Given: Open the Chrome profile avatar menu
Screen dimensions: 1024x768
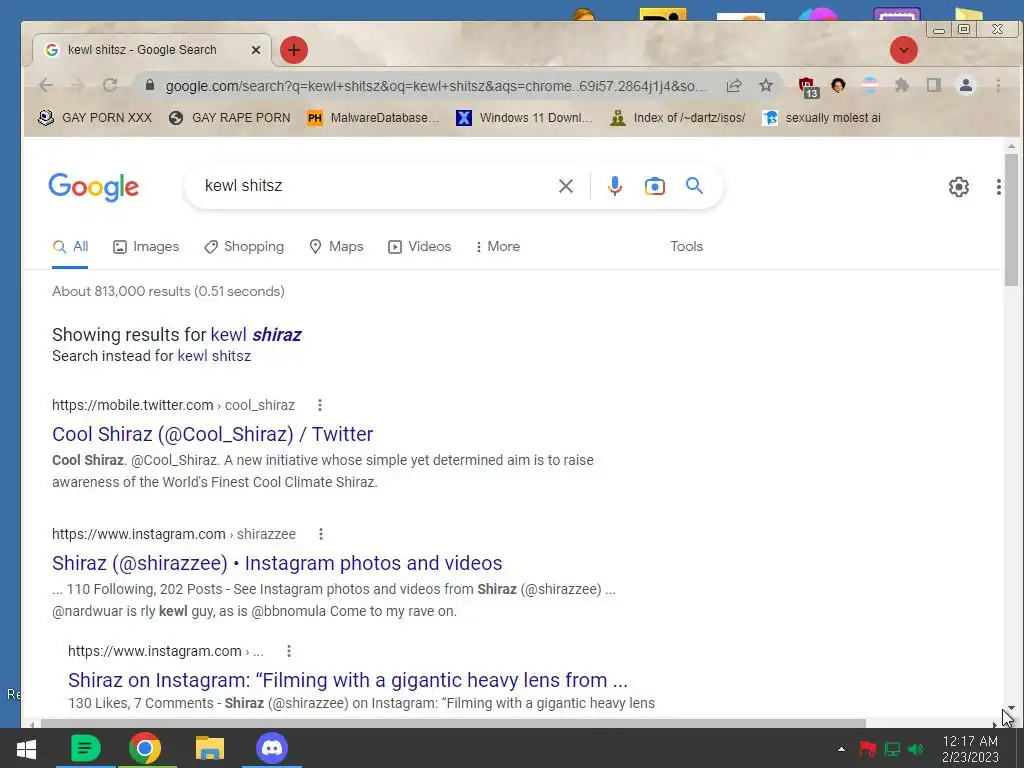Looking at the screenshot, I should click(x=966, y=85).
